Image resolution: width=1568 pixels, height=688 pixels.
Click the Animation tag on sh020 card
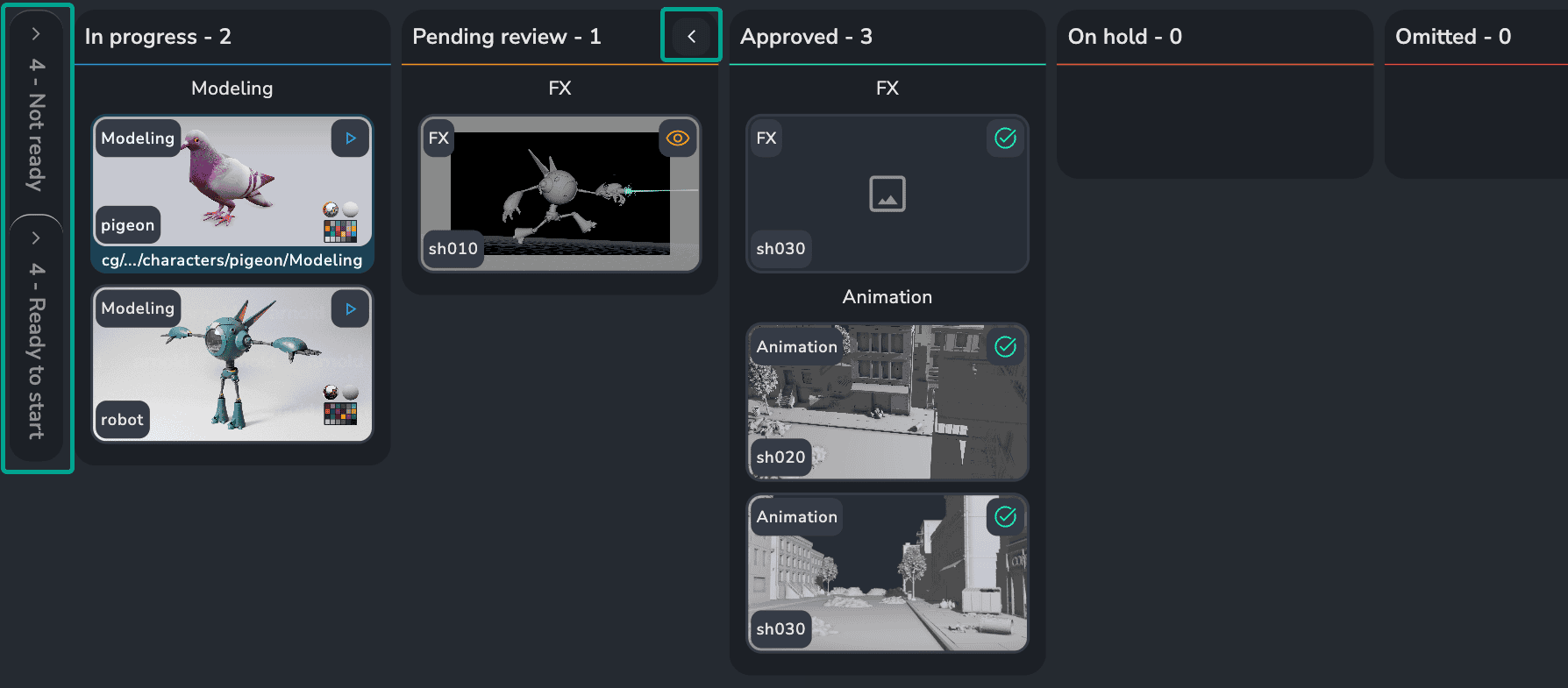(x=796, y=347)
